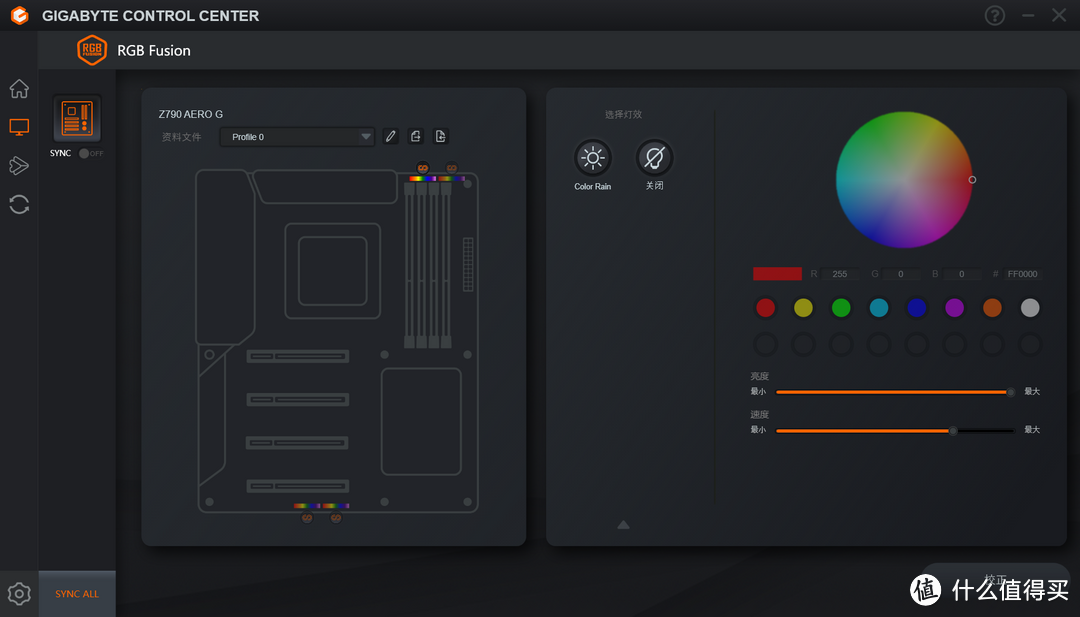Image resolution: width=1080 pixels, height=617 pixels.
Task: Click the B value input field
Action: (962, 274)
